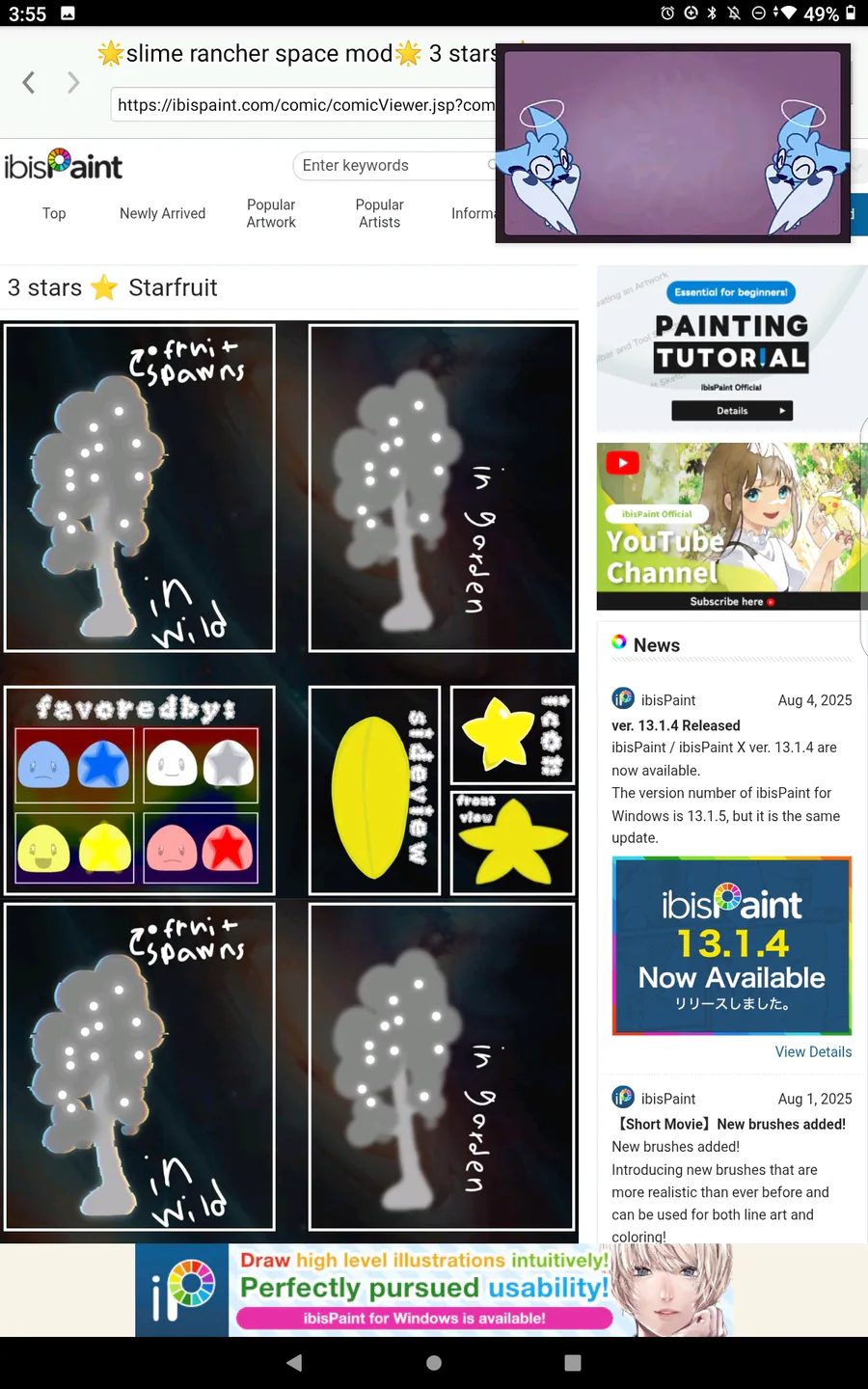Open the Popular Artwork tab
Viewport: 868px width, 1389px height.
[271, 213]
